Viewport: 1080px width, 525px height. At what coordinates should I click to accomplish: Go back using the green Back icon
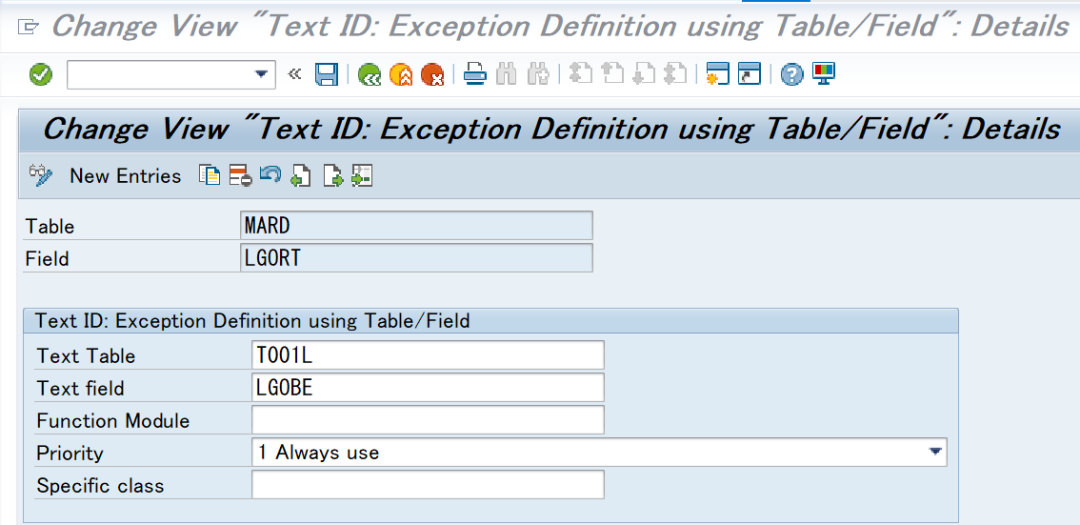[x=370, y=74]
